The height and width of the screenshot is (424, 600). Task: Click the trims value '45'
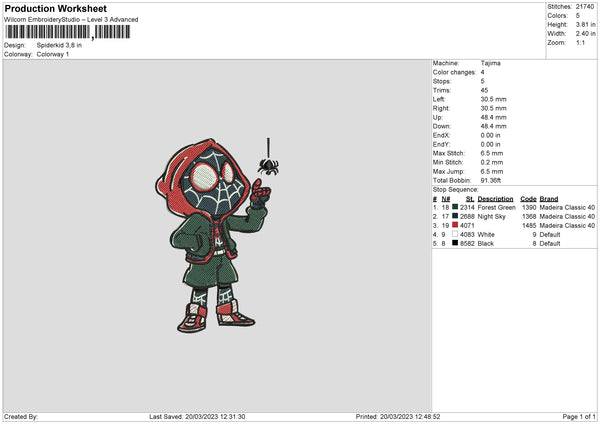pyautogui.click(x=484, y=90)
